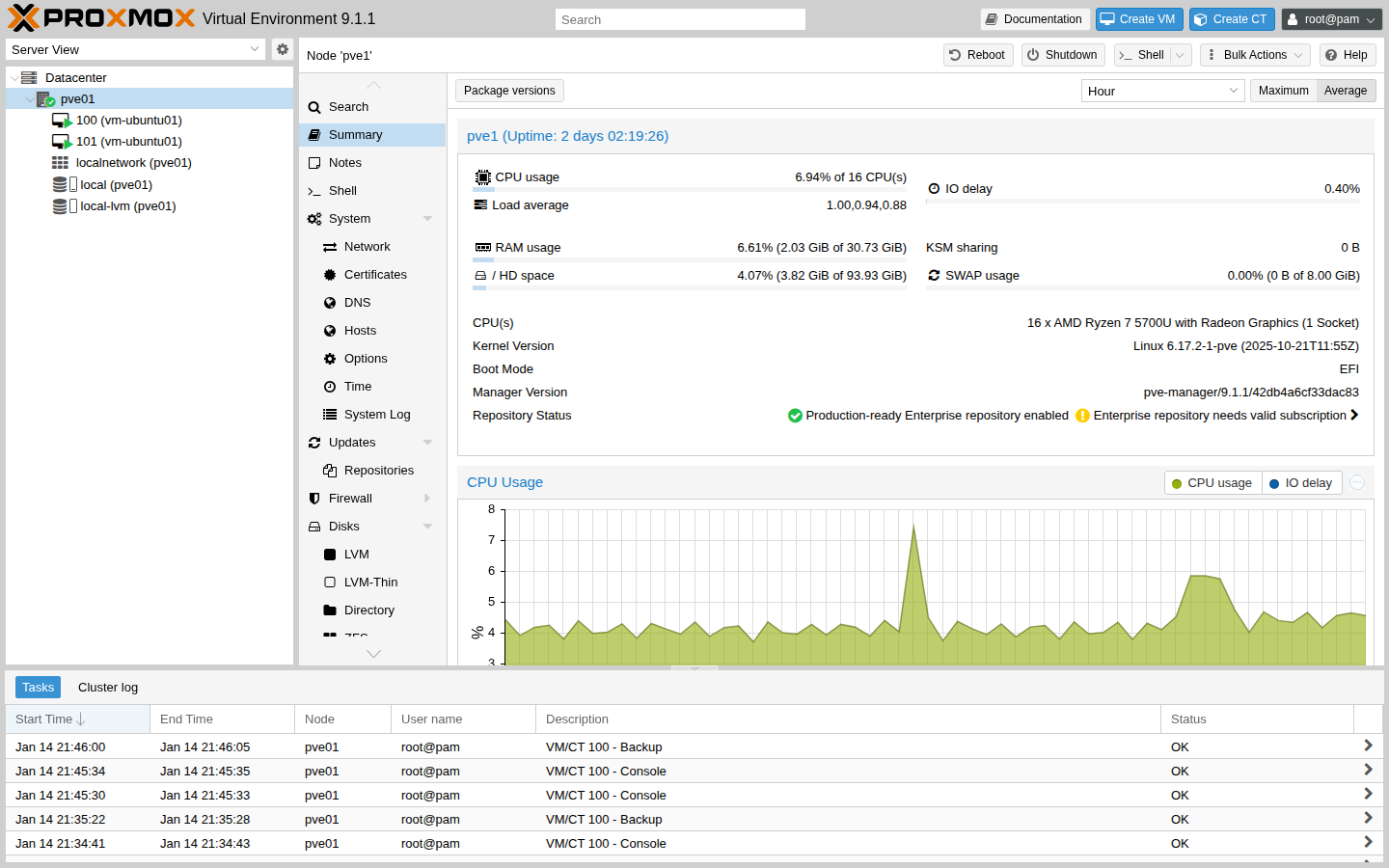
Task: Select the System Log icon
Action: pyautogui.click(x=331, y=414)
